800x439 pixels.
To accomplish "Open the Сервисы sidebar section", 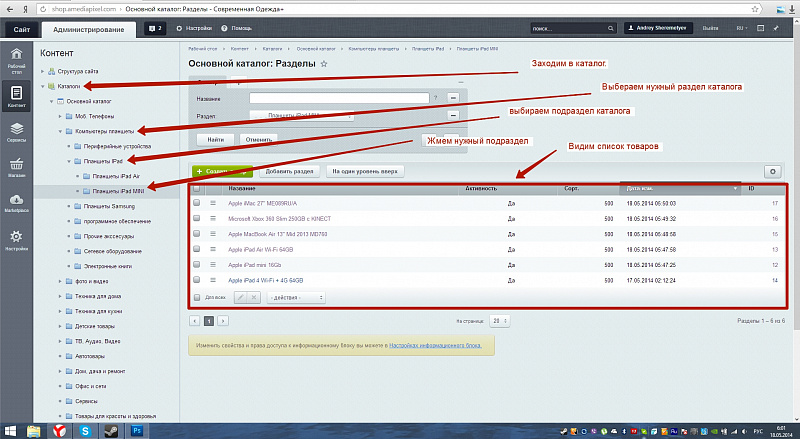I will pos(16,132).
